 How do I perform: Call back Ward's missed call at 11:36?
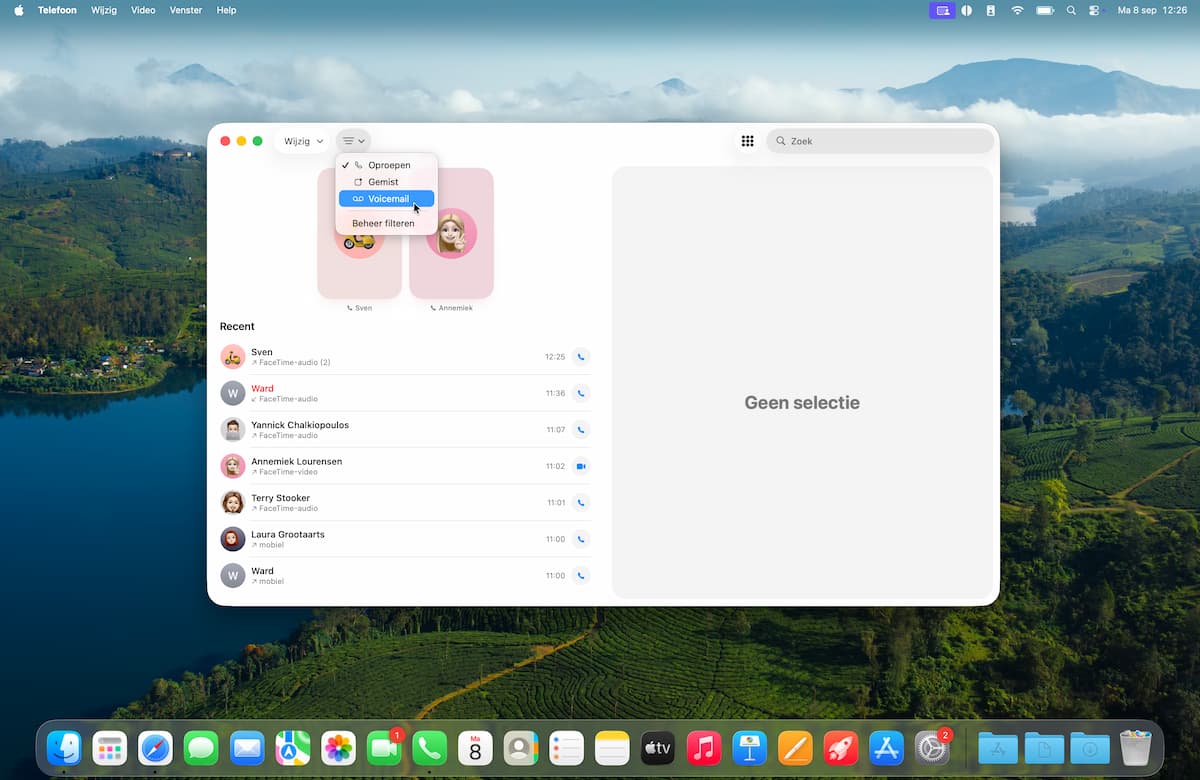581,393
